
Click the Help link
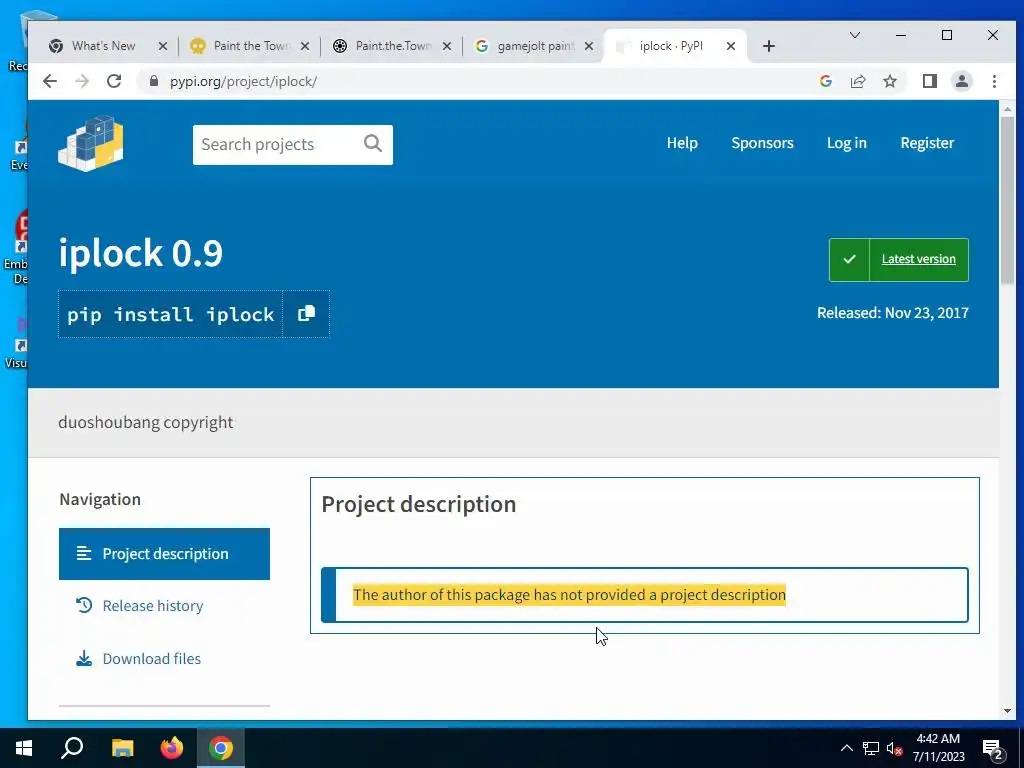[682, 143]
